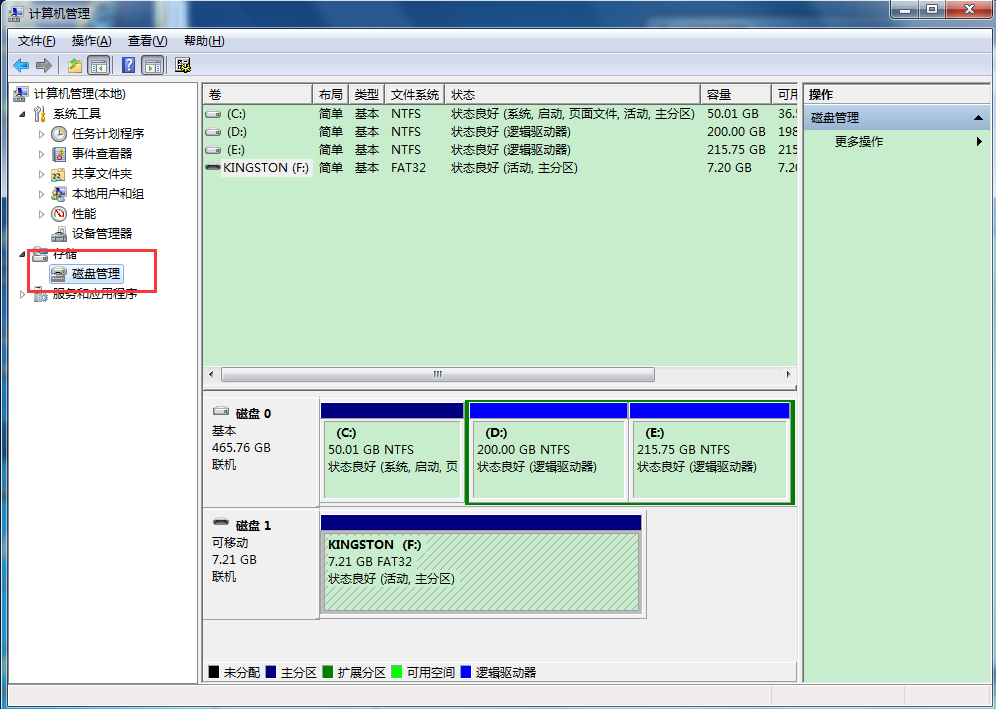996x709 pixels.
Task: Sort by the 容量 column header
Action: 736,95
